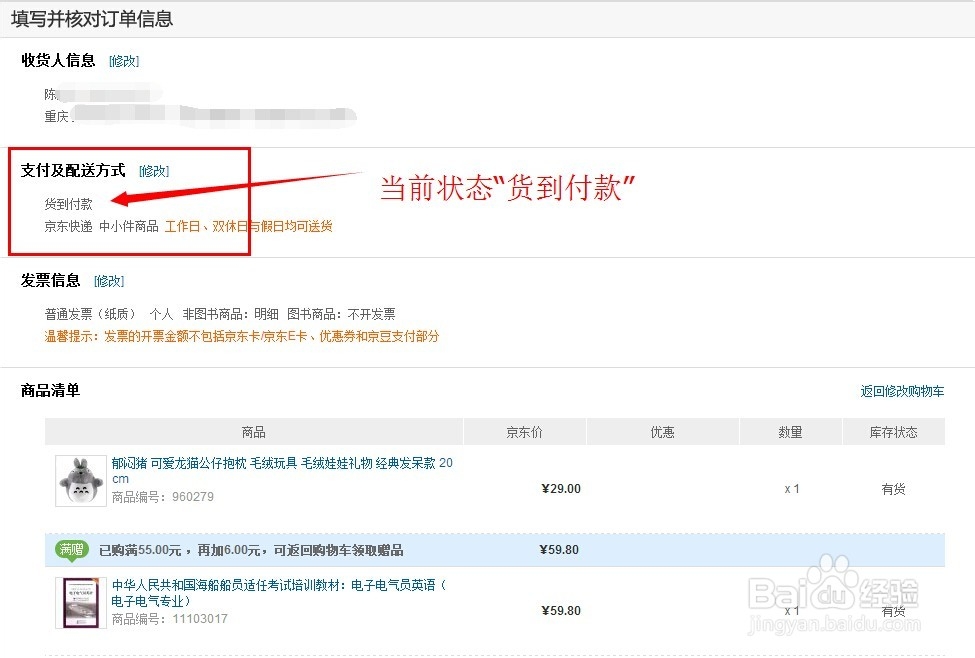Click 修改 link next to 收货人信息
Viewport: 975px width, 658px height.
(124, 61)
